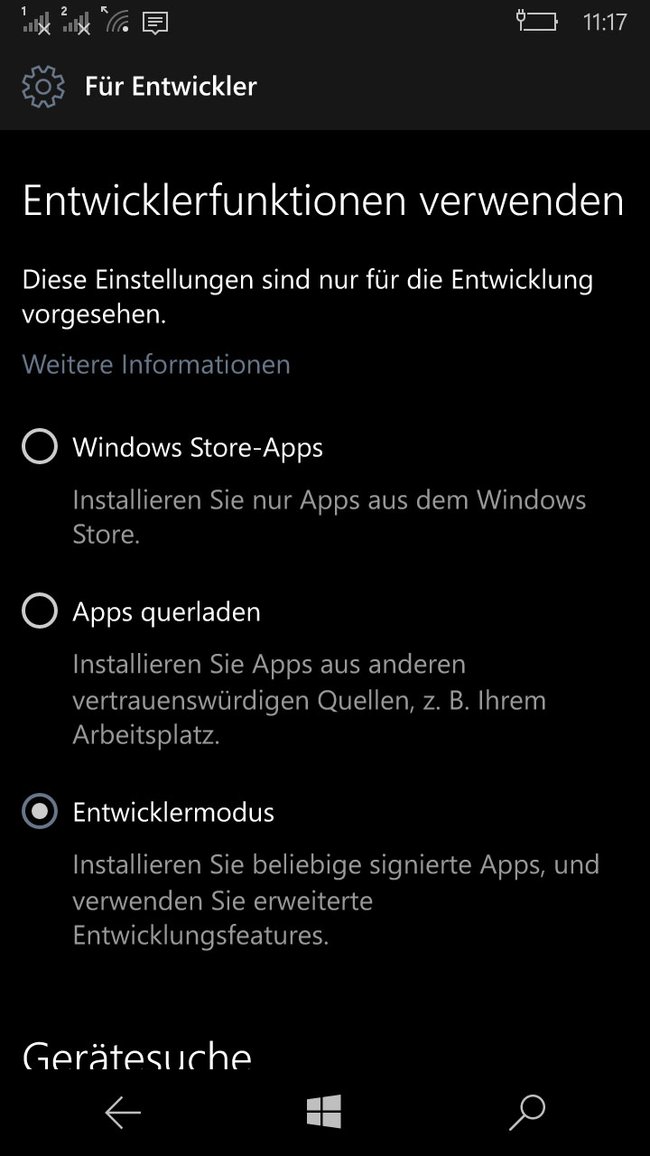Select the Entwicklermodus radio button
This screenshot has height=1156, width=650.
click(x=40, y=811)
